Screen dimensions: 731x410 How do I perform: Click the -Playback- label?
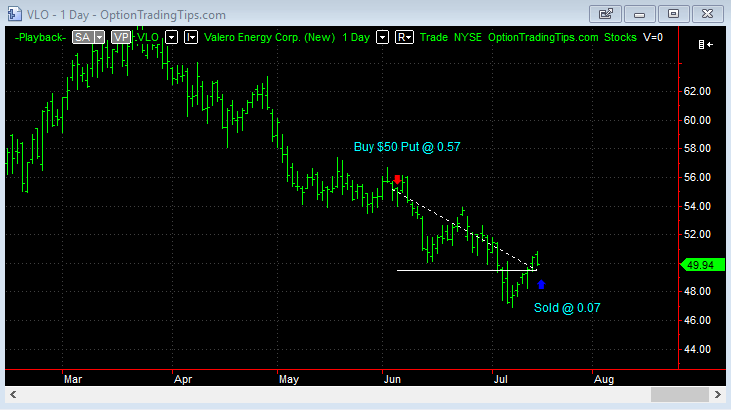pyautogui.click(x=40, y=38)
